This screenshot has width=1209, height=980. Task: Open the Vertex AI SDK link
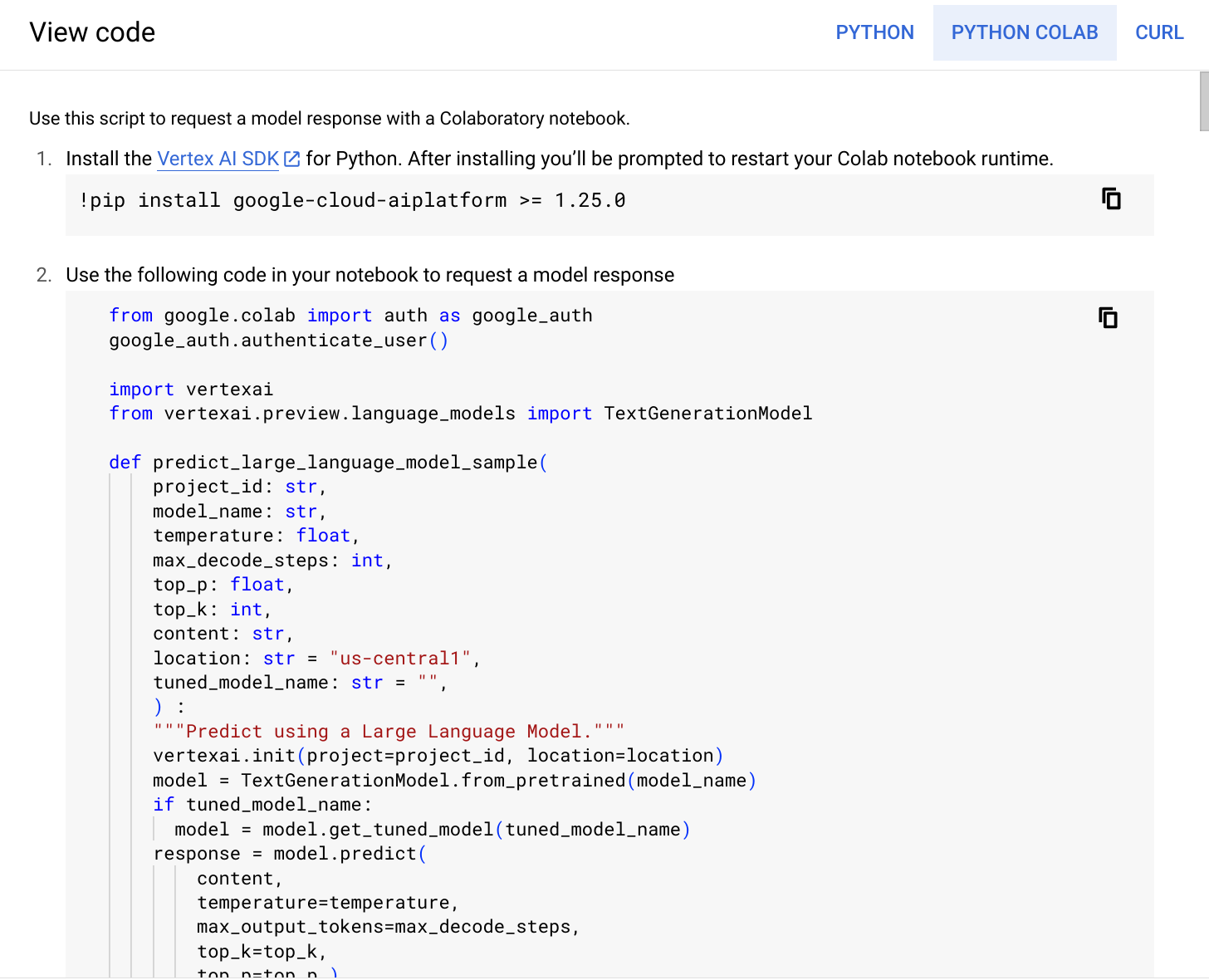[x=218, y=159]
